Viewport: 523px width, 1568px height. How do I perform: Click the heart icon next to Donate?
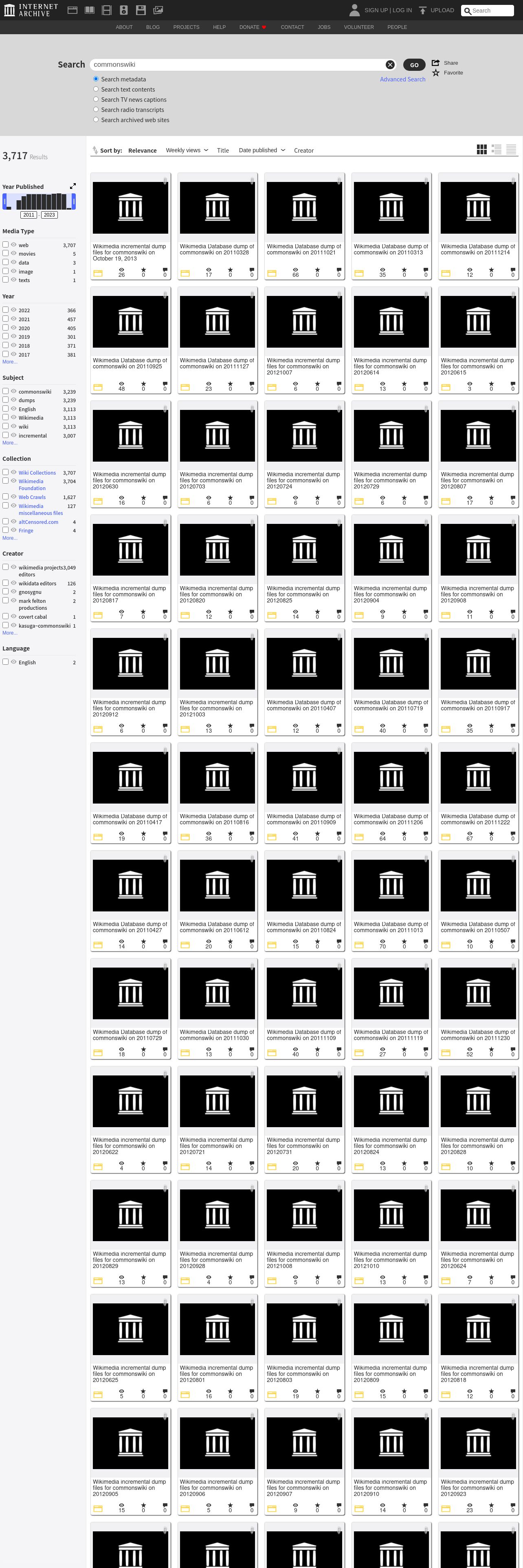tap(264, 27)
